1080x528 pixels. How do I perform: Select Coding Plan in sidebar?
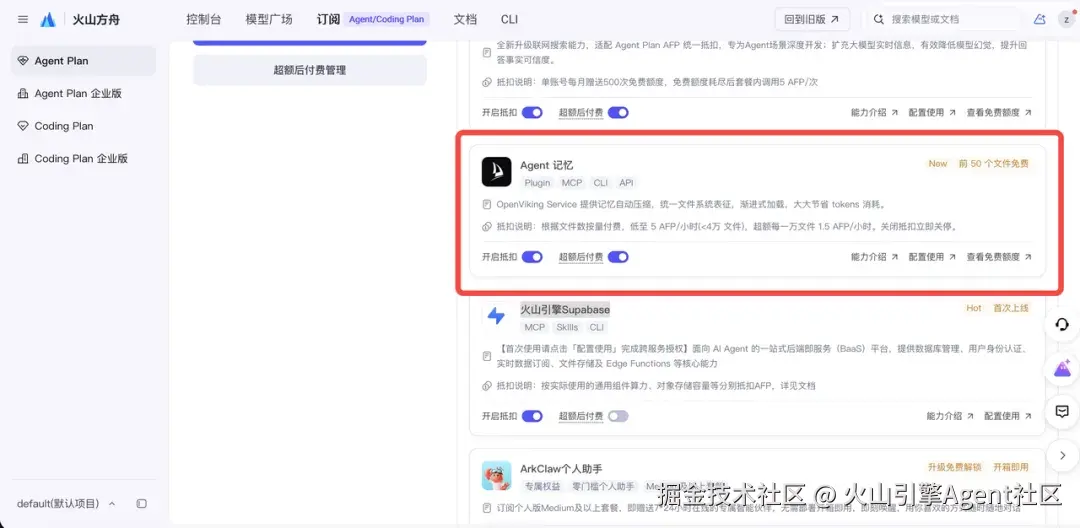[83, 126]
